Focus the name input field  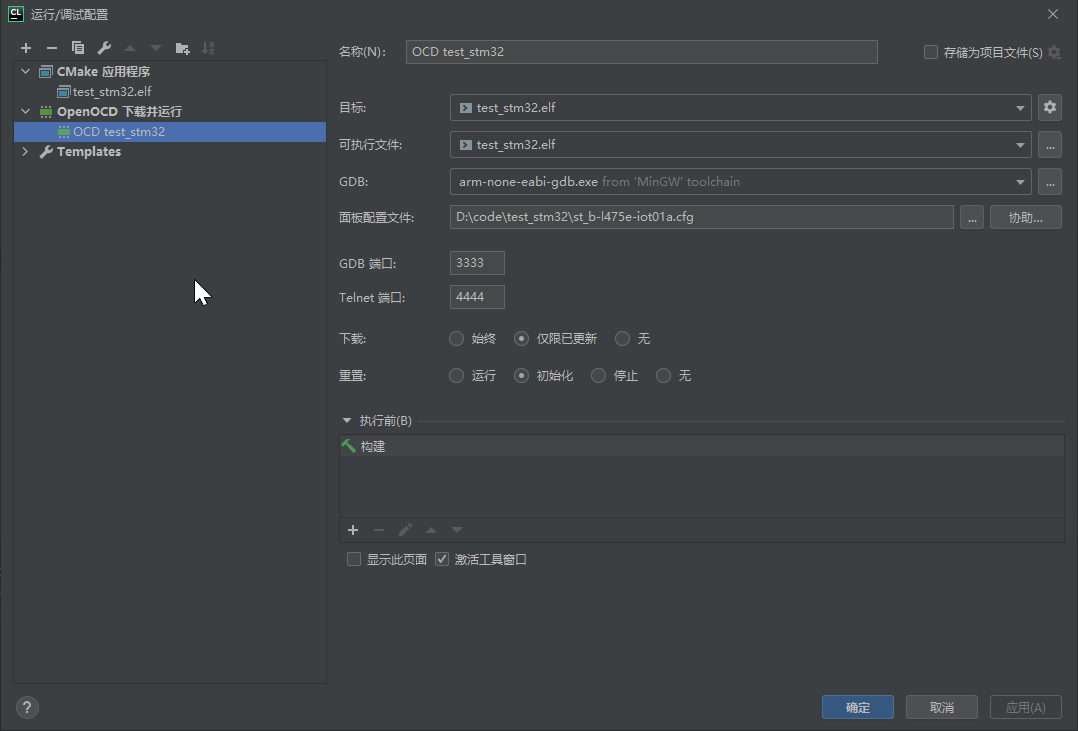pos(641,52)
